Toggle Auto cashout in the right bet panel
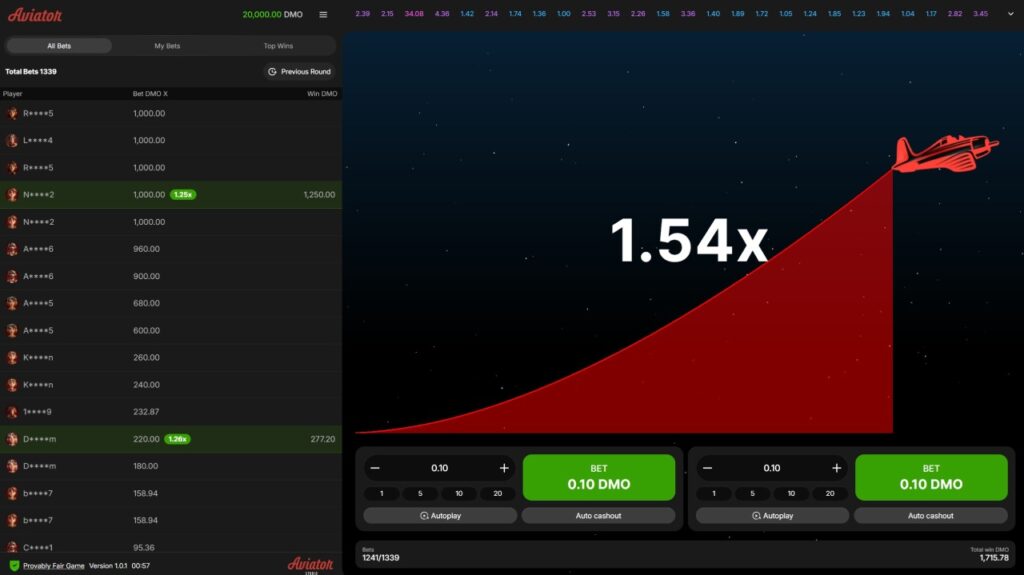Viewport: 1024px width, 575px height. pyautogui.click(x=931, y=516)
